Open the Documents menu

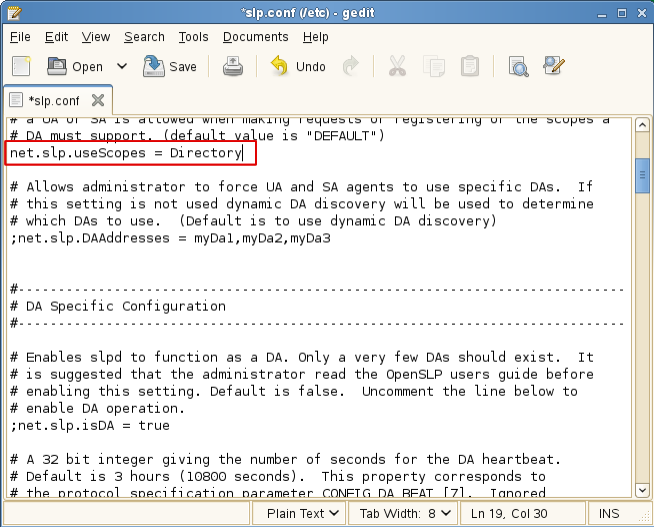tap(256, 37)
